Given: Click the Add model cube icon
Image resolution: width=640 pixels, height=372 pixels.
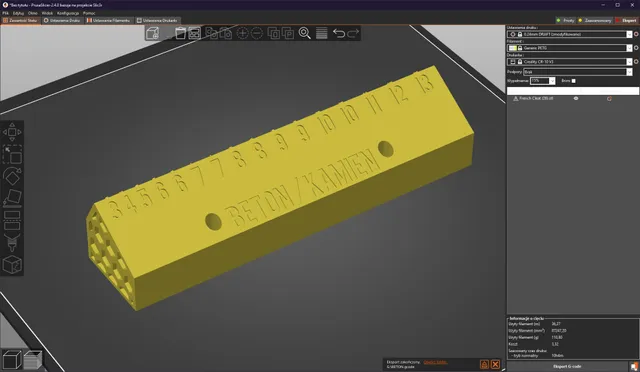Looking at the screenshot, I should click(x=153, y=33).
